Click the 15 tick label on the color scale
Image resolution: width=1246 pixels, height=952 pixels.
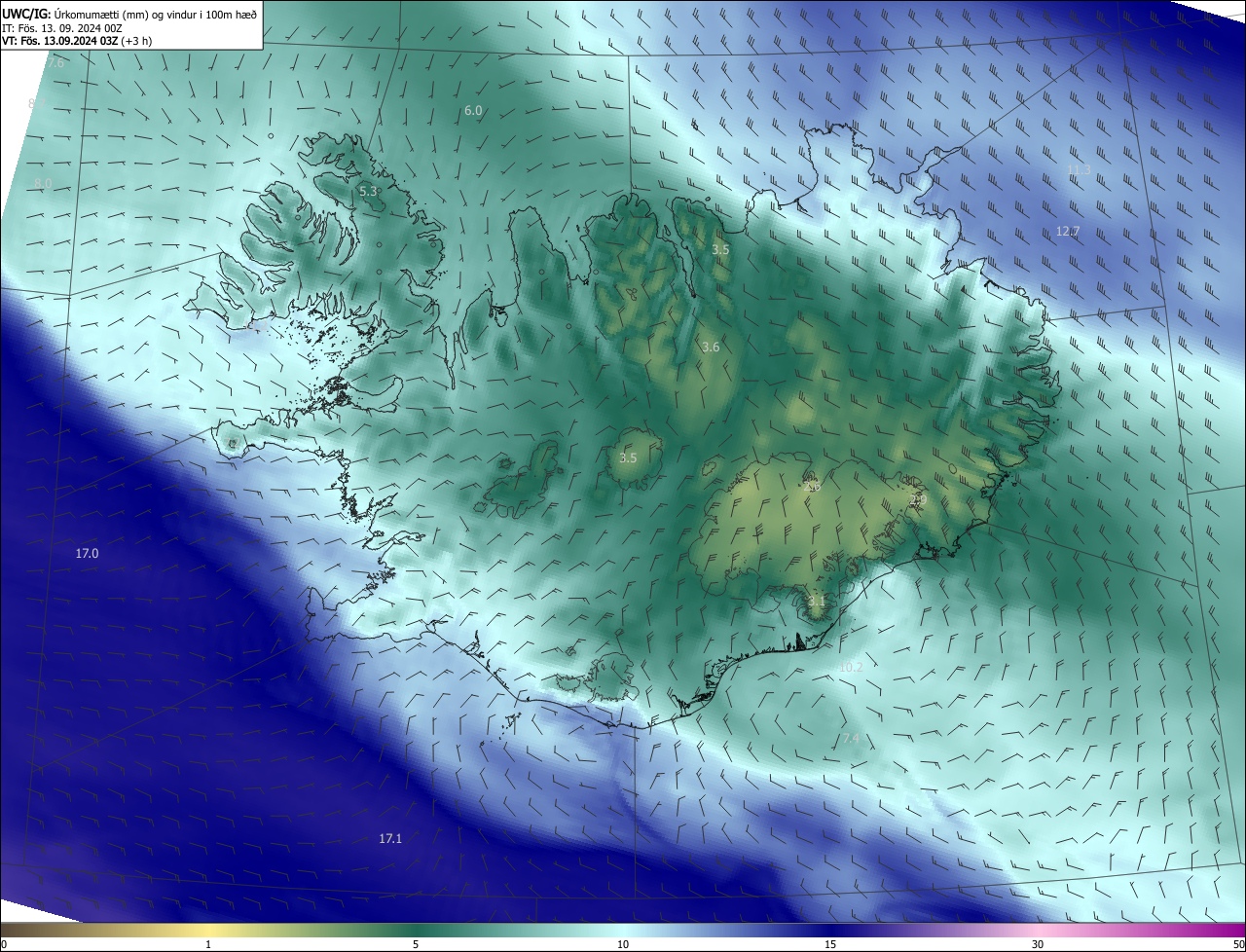click(x=830, y=944)
